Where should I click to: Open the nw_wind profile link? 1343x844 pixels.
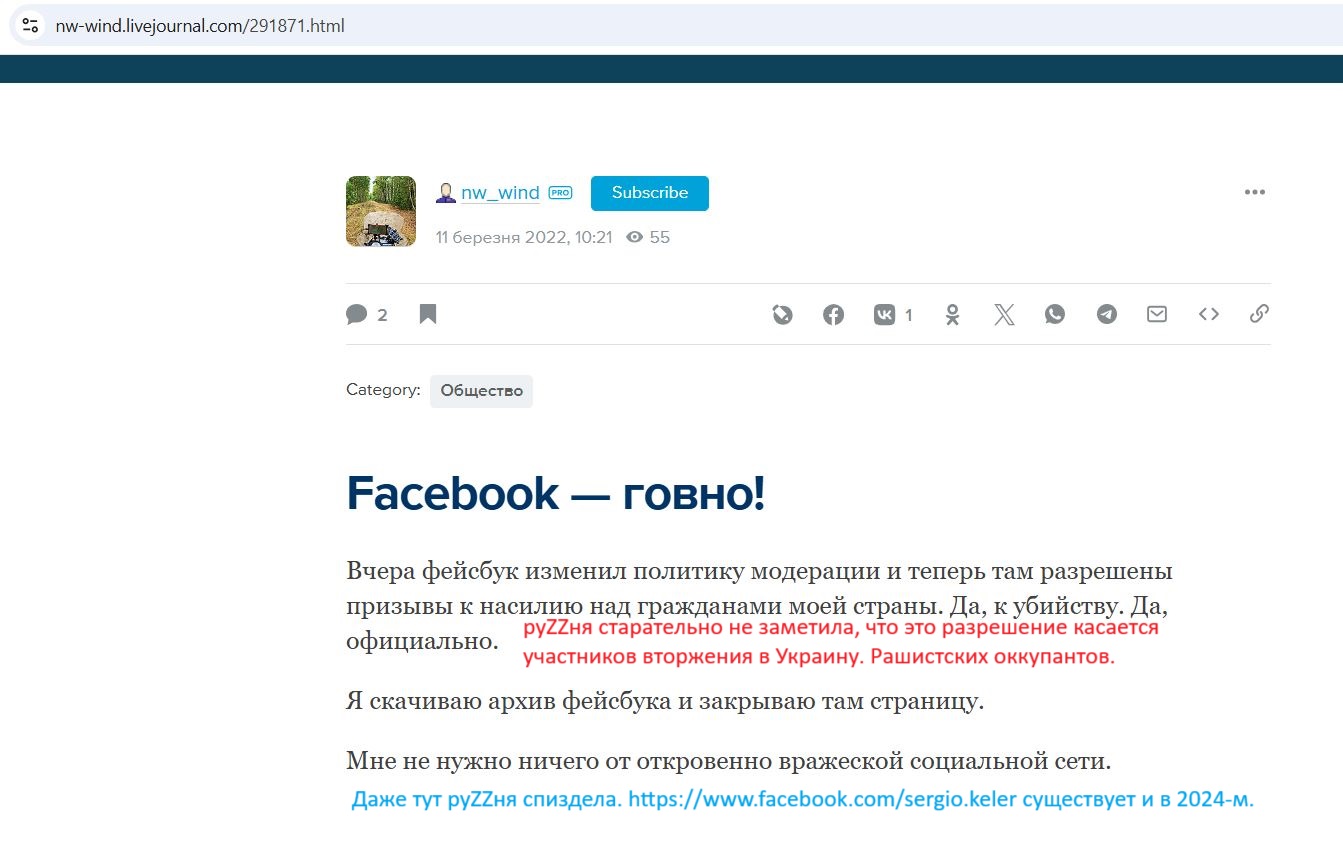[500, 193]
